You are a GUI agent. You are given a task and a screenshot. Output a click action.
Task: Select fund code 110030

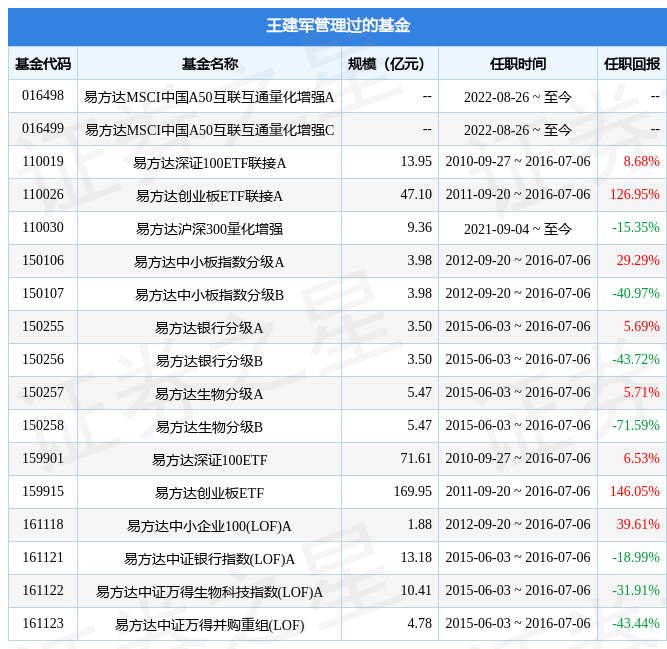click(43, 227)
